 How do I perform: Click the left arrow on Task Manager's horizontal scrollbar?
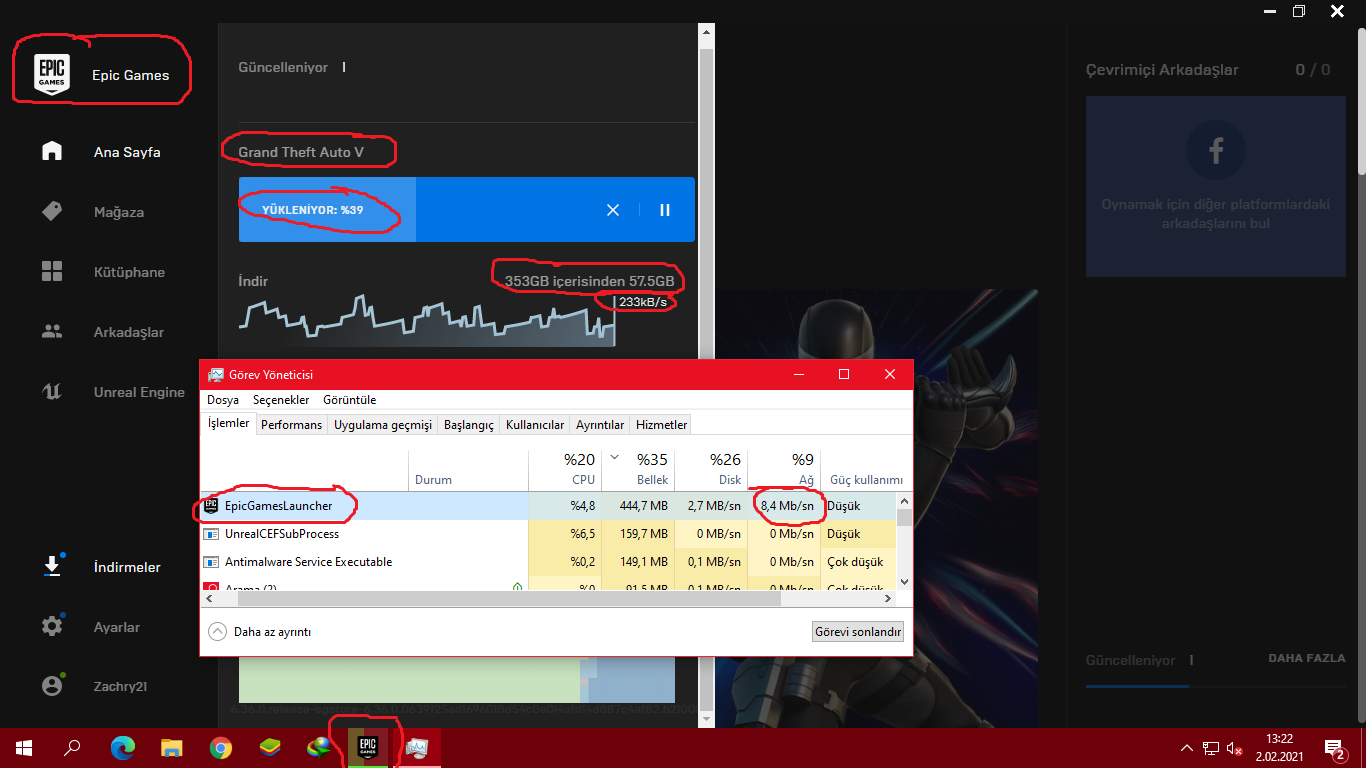[x=209, y=598]
